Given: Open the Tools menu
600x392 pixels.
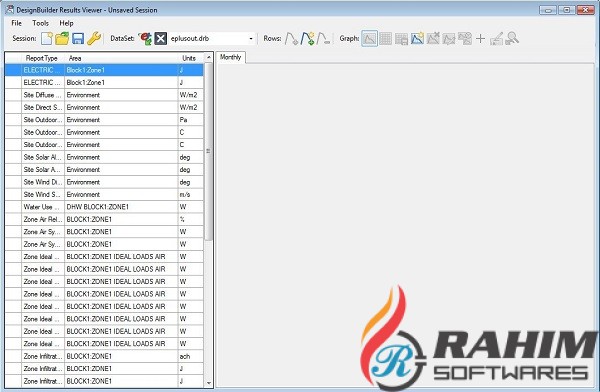Looking at the screenshot, I should (x=41, y=23).
